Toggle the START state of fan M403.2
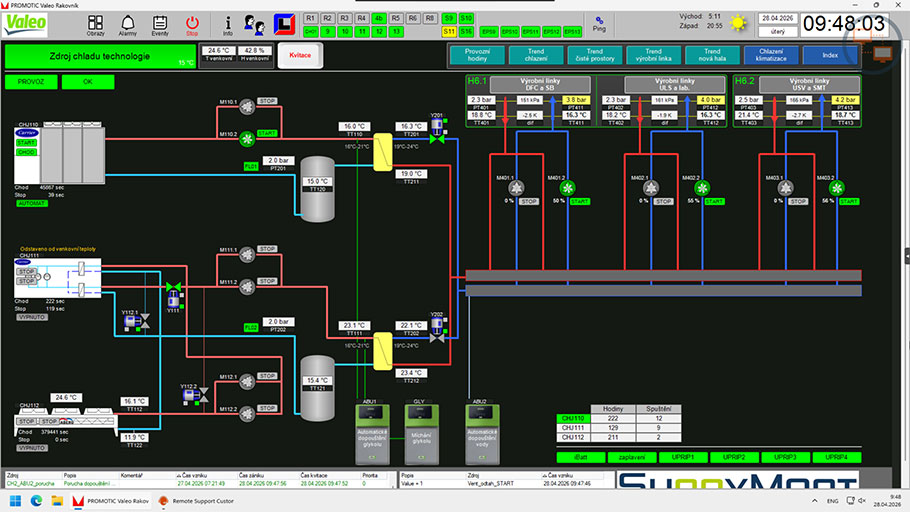This screenshot has height=512, width=910. [848, 201]
